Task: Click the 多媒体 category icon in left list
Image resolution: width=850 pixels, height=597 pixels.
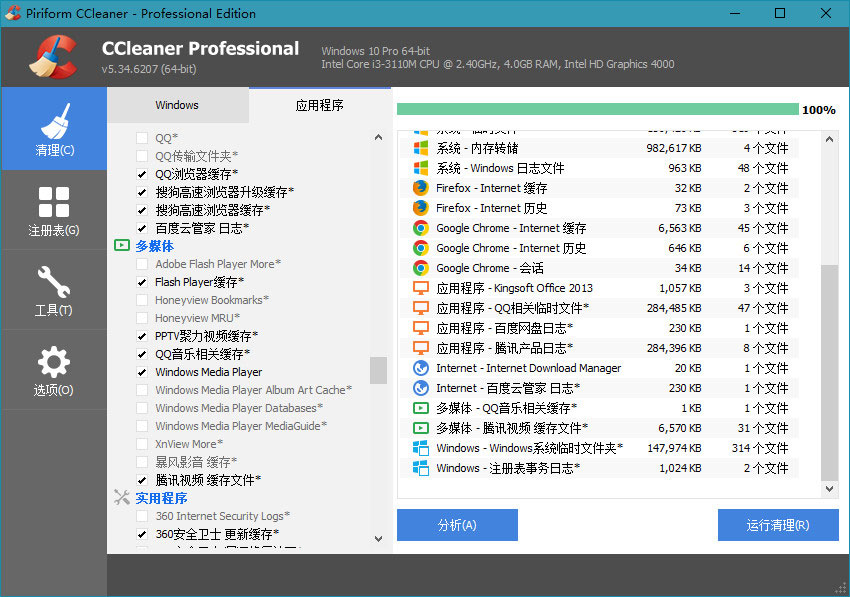Action: click(x=122, y=246)
